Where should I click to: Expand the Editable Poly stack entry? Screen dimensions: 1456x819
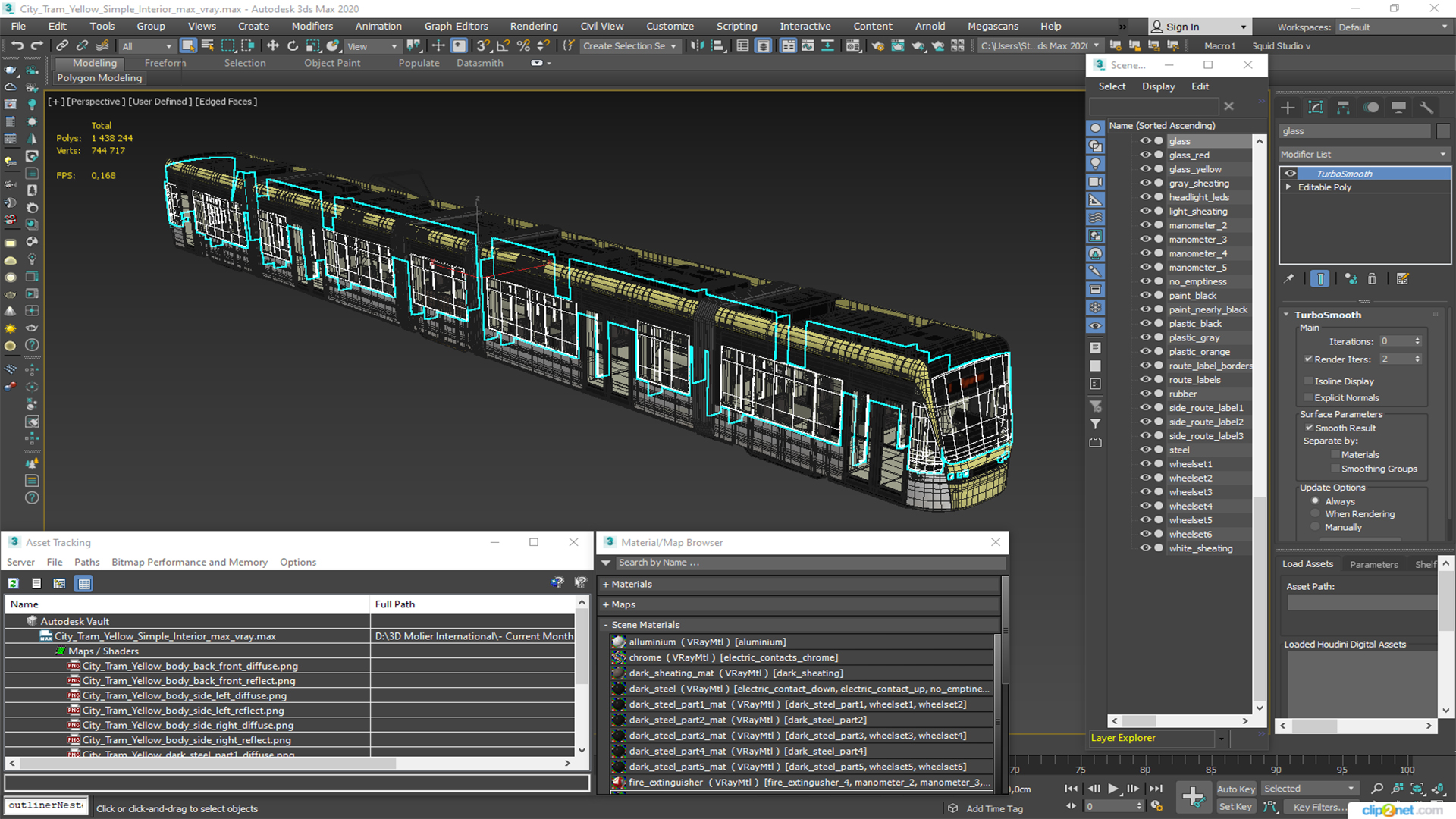point(1288,187)
